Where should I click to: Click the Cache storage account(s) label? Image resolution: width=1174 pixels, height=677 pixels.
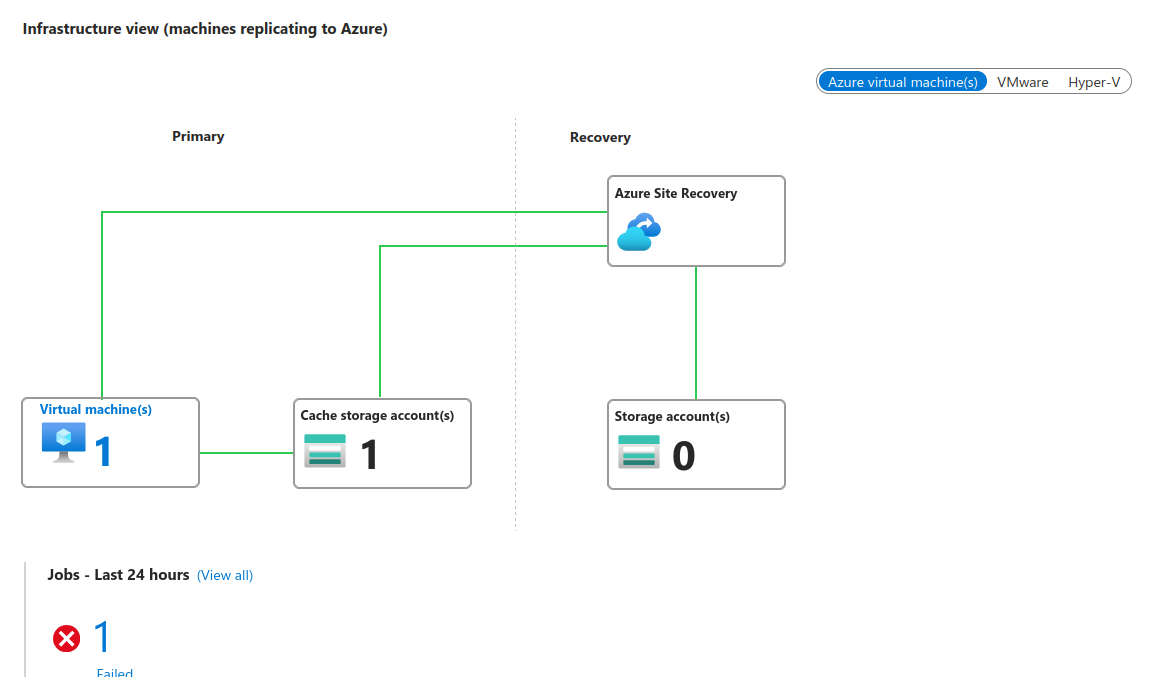click(377, 415)
